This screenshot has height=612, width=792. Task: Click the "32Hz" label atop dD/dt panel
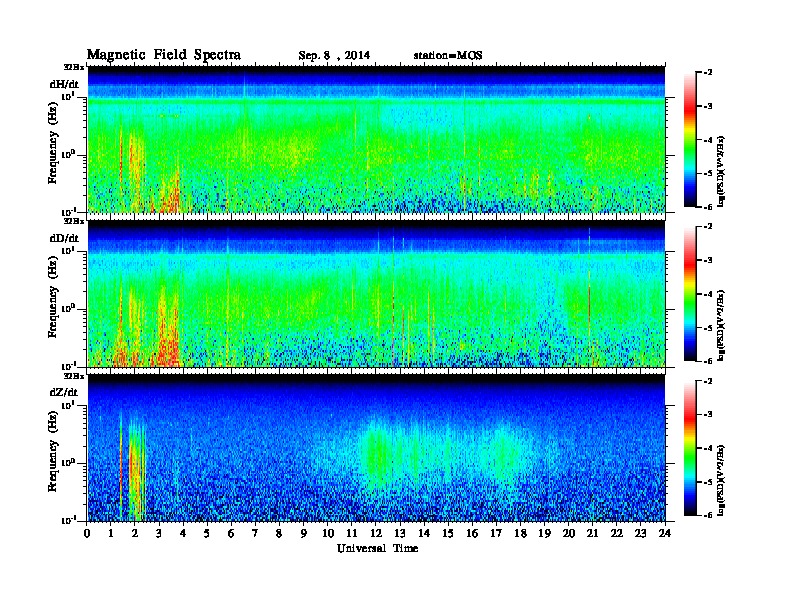tap(74, 221)
